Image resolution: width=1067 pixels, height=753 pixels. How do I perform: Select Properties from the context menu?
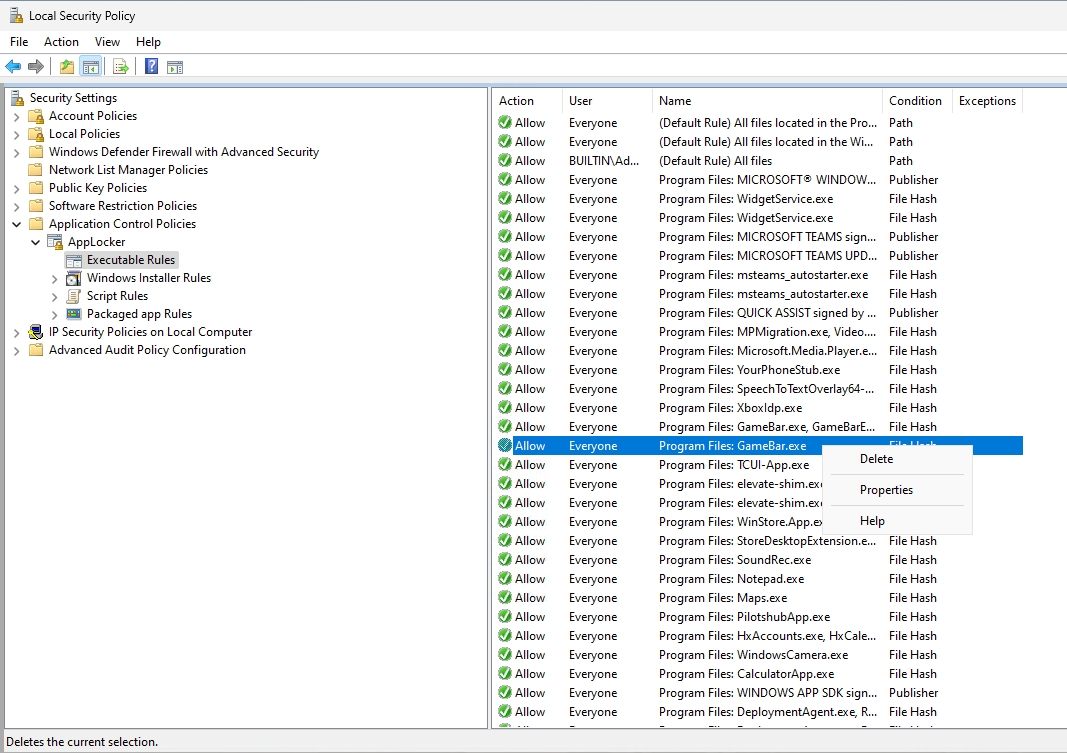pyautogui.click(x=886, y=490)
